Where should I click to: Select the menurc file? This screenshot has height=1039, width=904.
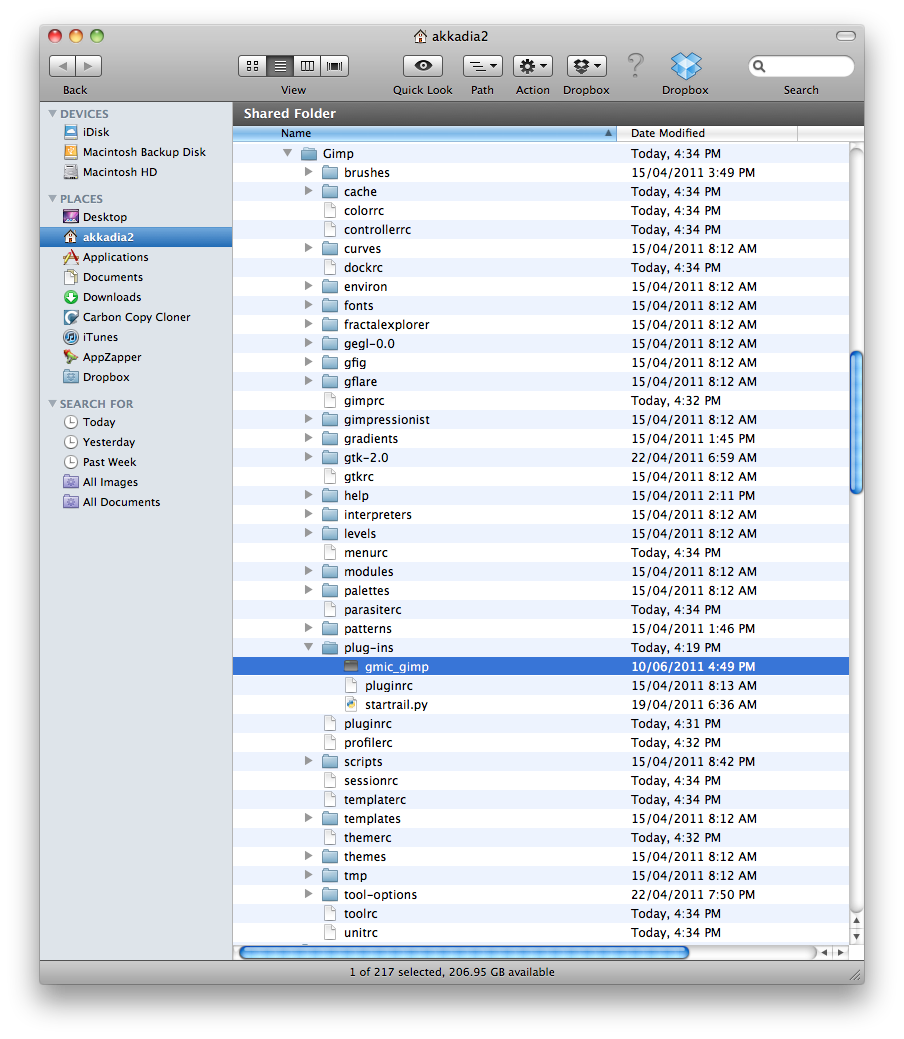coord(541,552)
